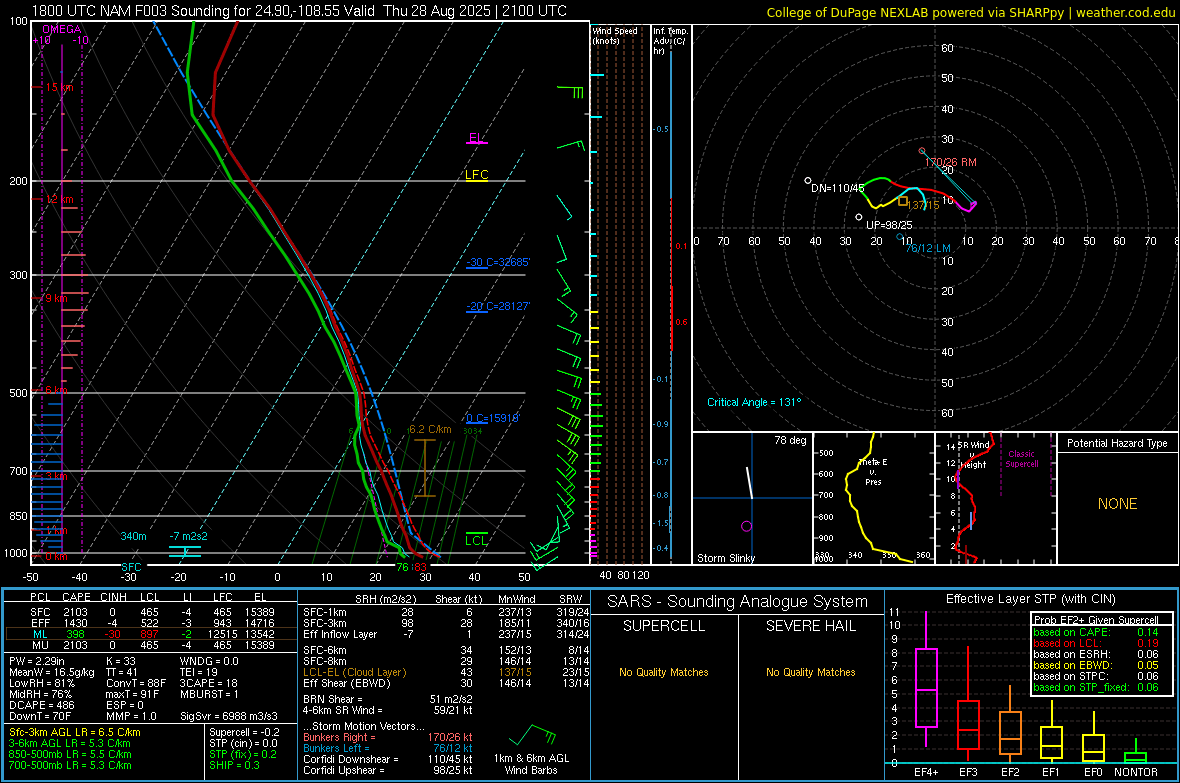Viewport: 1180px width, 783px height.
Task: Click the Bunkers Right = 170/26 kt line
Action: [388, 737]
